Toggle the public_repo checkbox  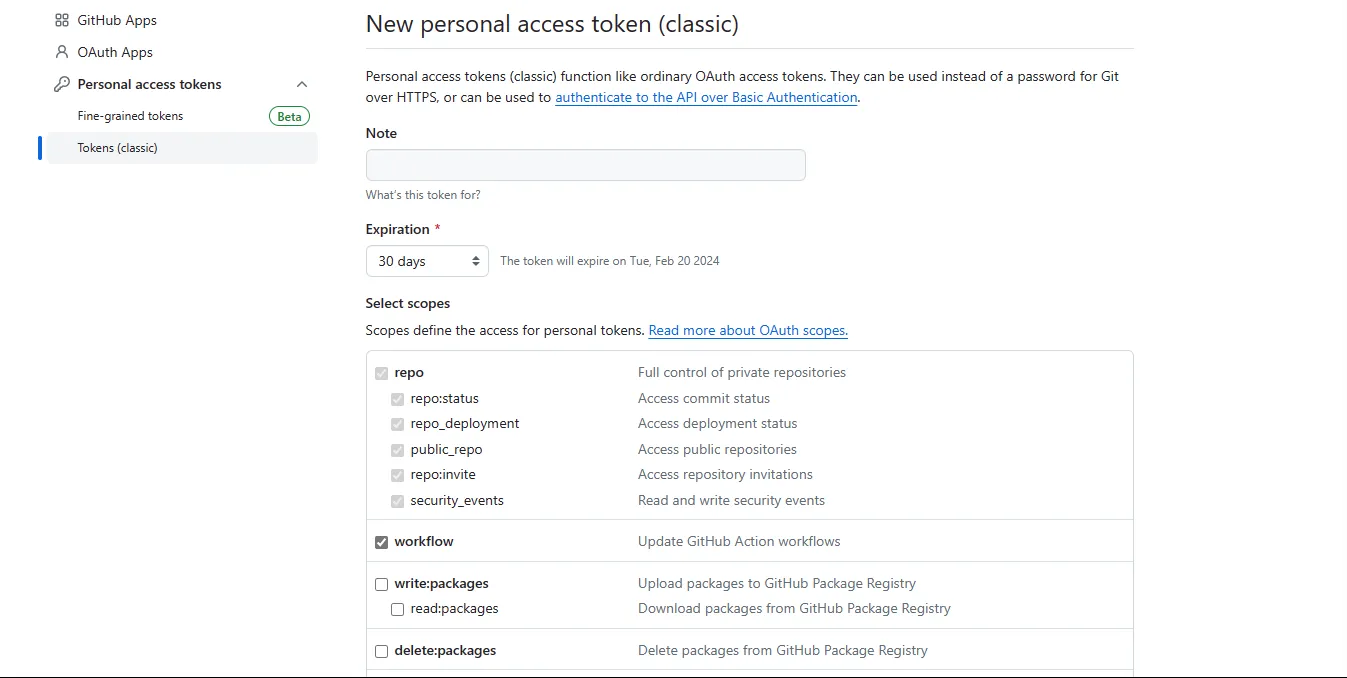(397, 450)
